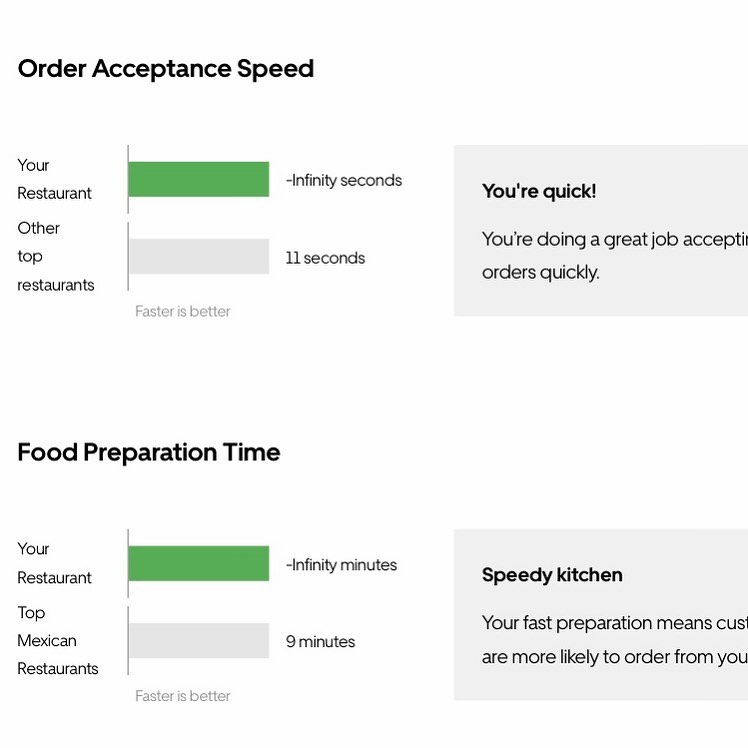Click Your Restaurant label under Preparation Time

click(x=54, y=563)
